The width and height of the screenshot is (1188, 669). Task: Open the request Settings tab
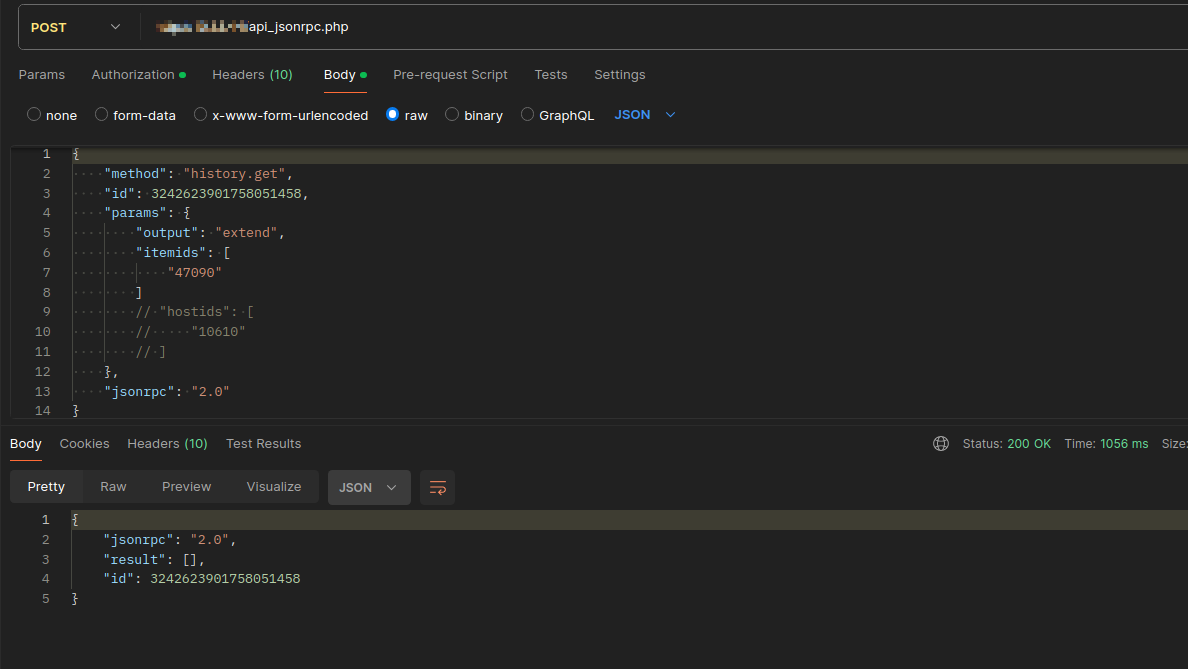tap(619, 75)
